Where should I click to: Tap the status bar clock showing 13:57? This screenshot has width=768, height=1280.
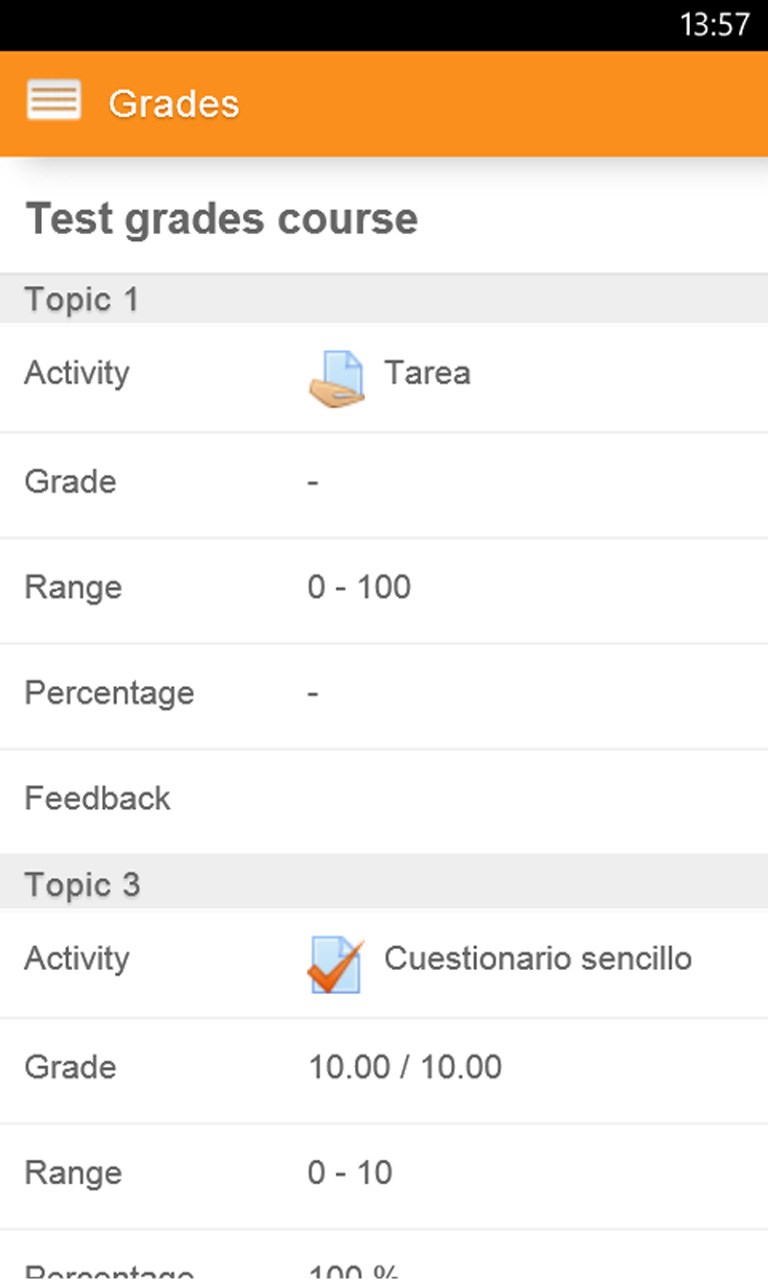click(x=714, y=24)
